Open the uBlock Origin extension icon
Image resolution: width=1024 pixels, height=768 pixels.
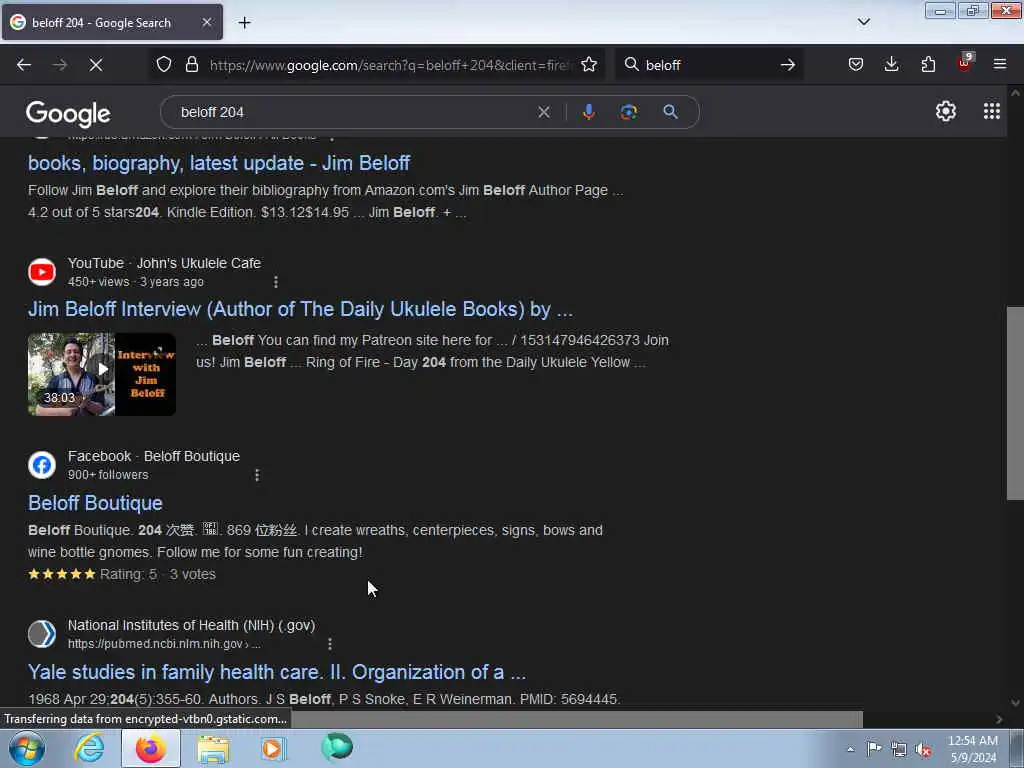coord(964,63)
